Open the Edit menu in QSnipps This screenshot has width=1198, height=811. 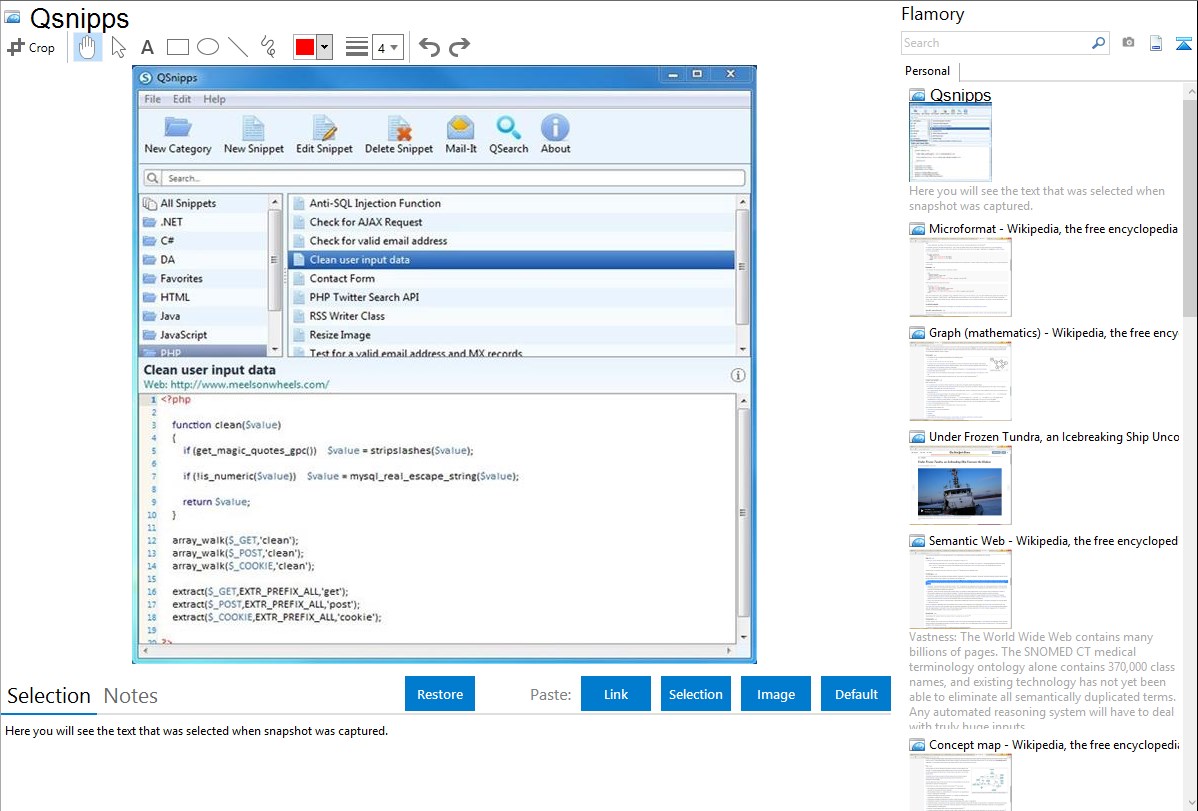tap(182, 99)
